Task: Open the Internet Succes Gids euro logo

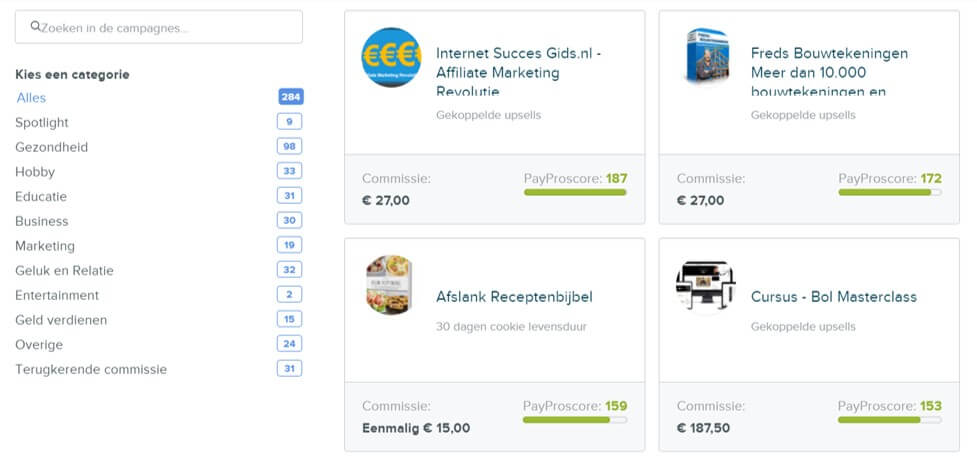Action: pyautogui.click(x=391, y=57)
